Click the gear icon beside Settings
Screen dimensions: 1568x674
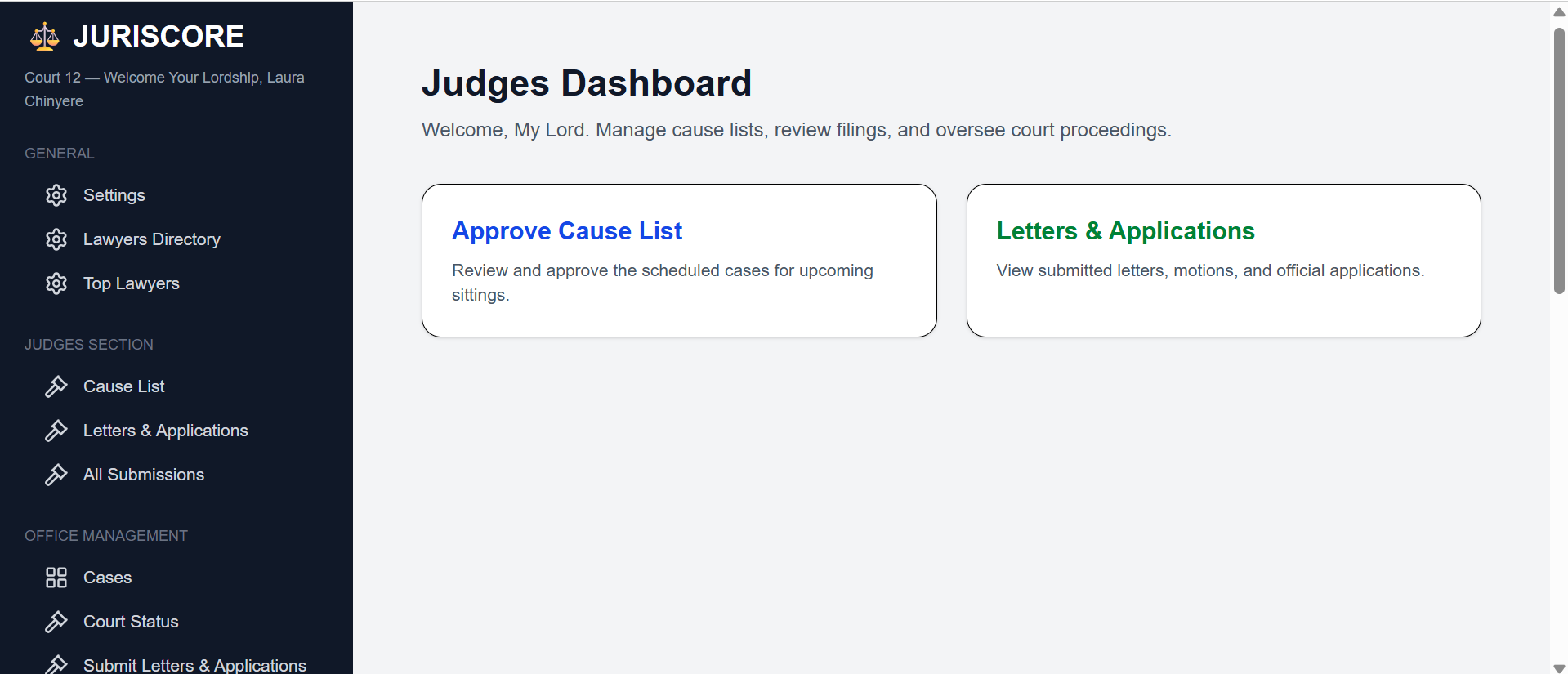(56, 195)
